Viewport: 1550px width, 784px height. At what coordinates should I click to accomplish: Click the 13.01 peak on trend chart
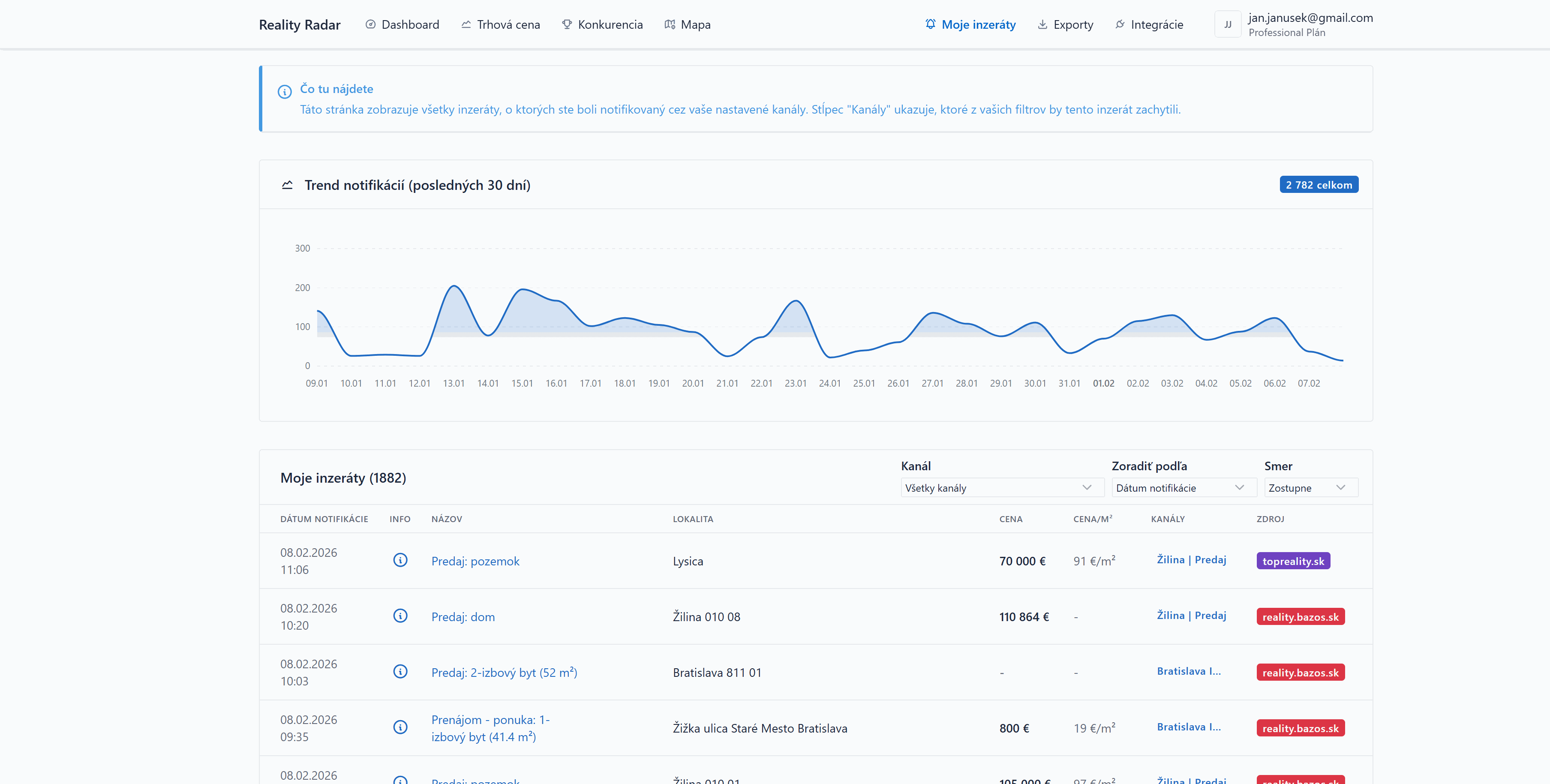tap(454, 286)
